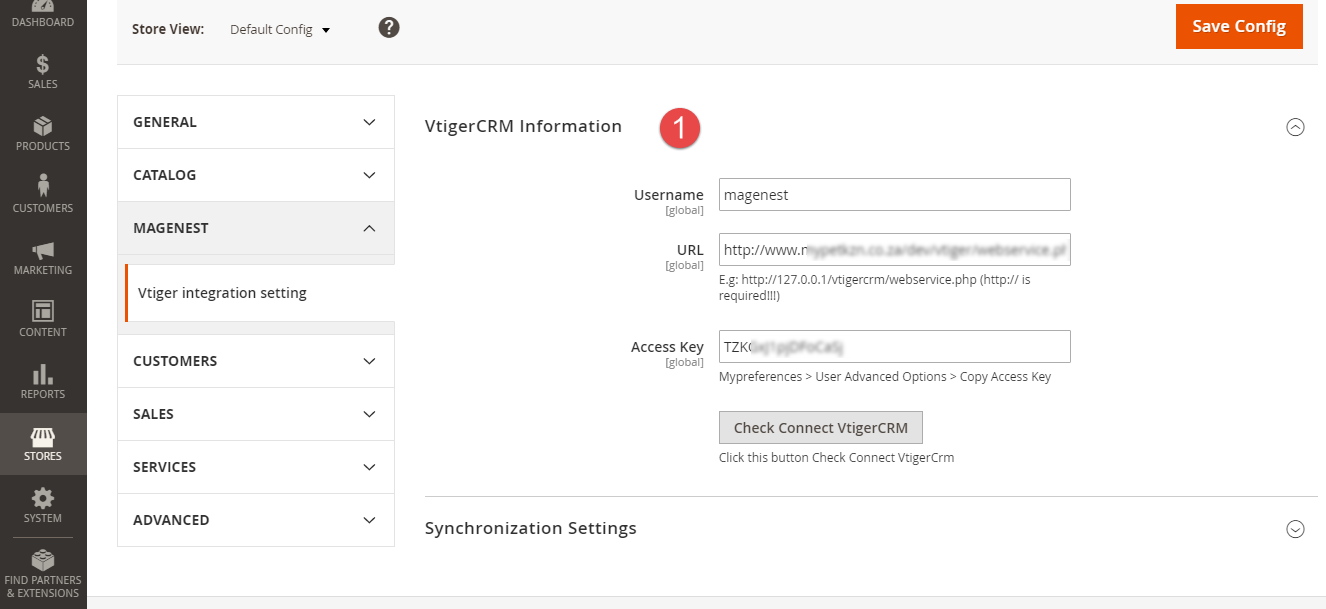Open the Stores menu in the sidebar

click(43, 444)
